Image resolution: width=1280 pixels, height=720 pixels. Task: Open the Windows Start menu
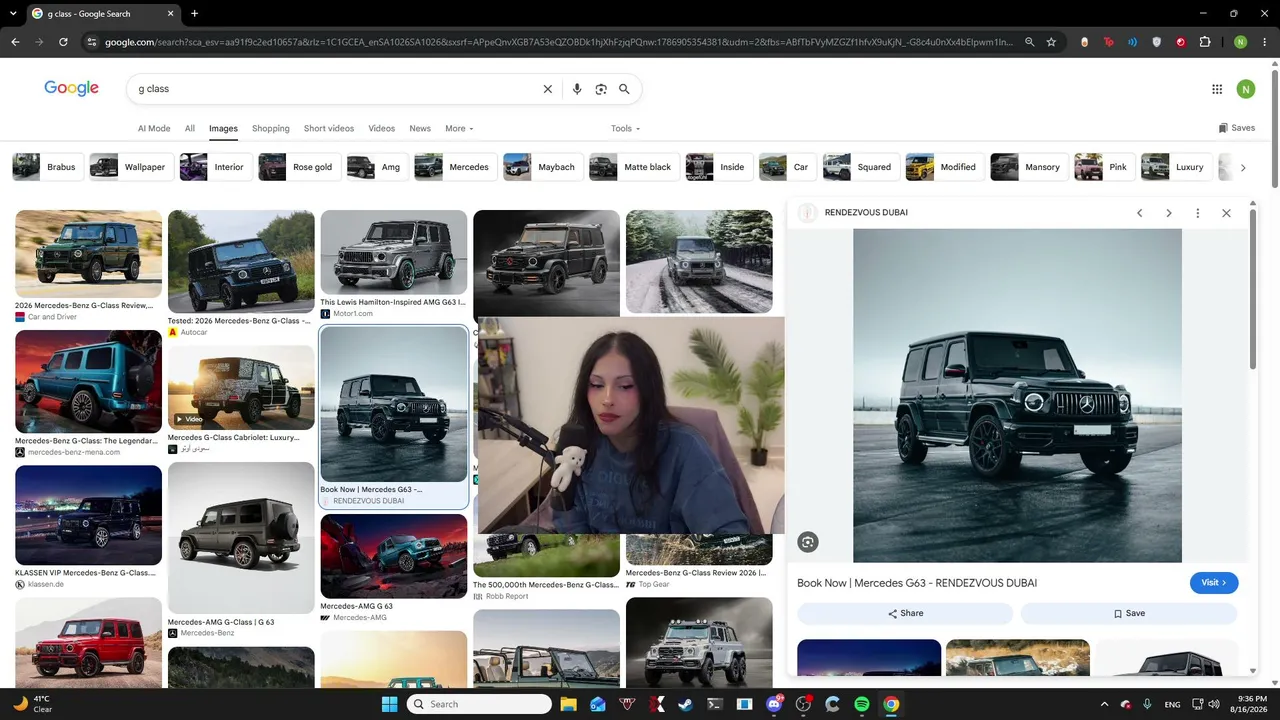(389, 704)
